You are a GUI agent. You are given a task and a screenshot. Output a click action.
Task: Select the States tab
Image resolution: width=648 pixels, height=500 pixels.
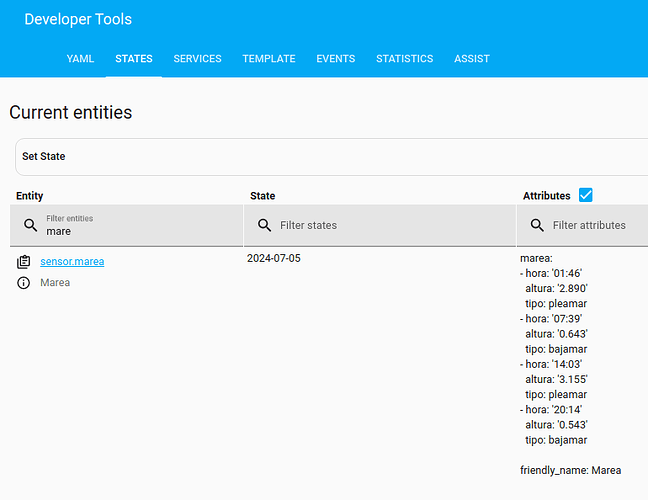134,59
